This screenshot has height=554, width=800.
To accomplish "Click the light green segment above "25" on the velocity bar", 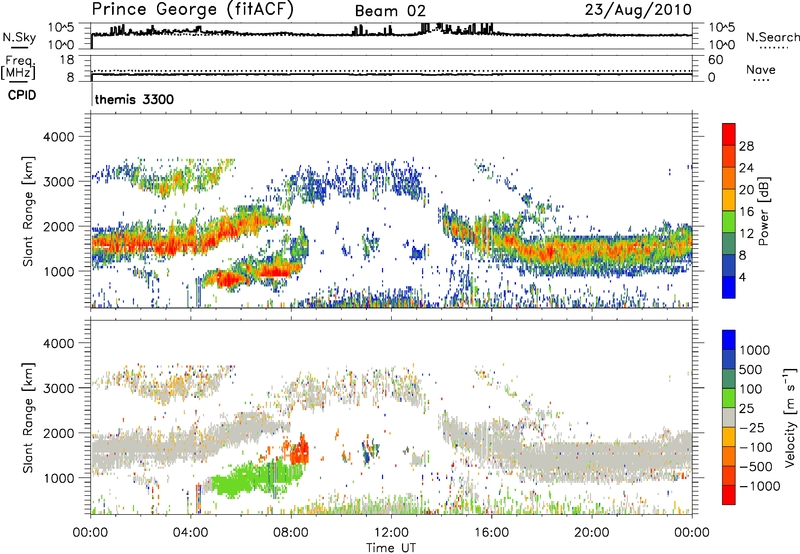I will tap(729, 398).
